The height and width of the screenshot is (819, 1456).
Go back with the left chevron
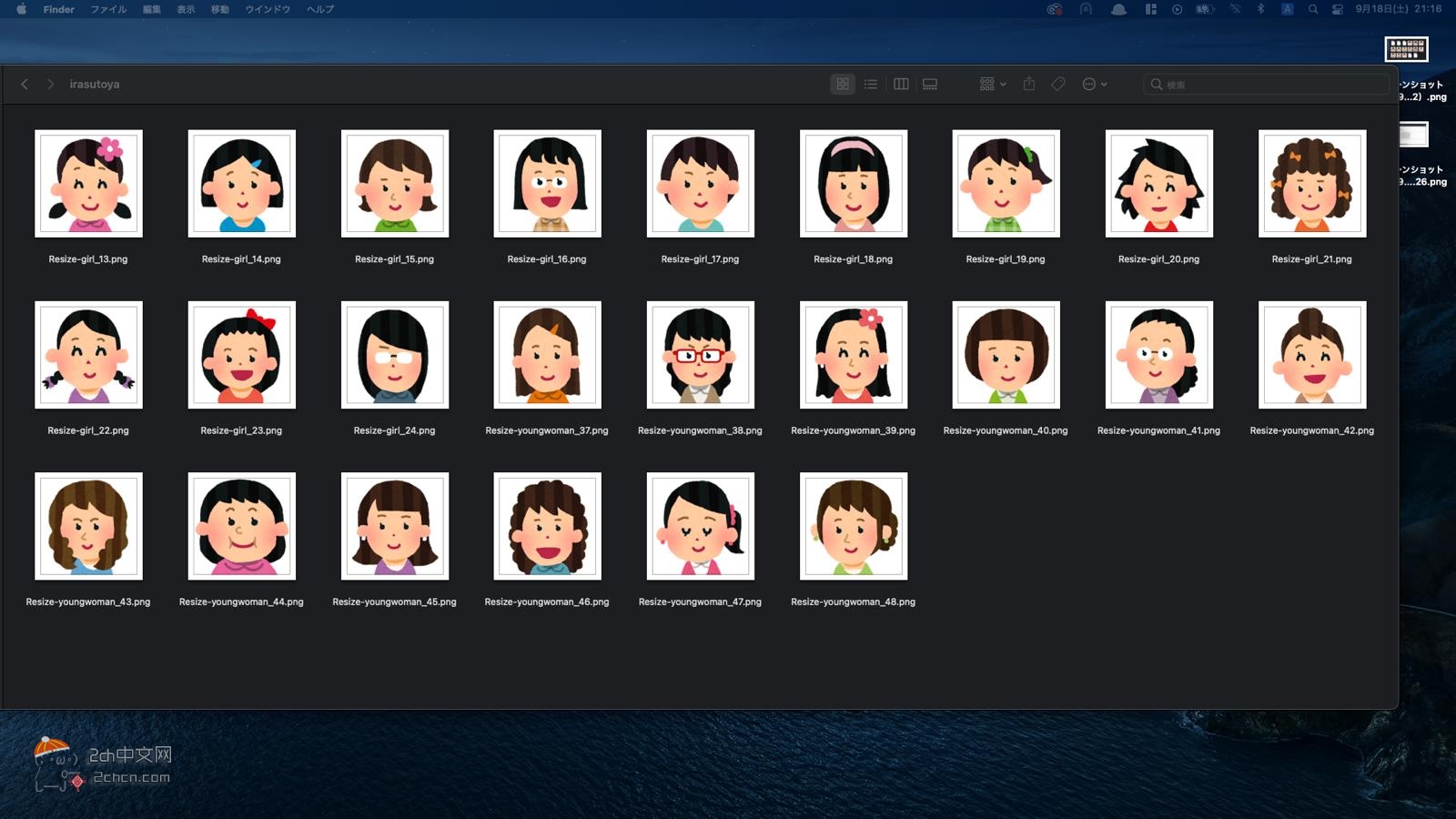click(x=25, y=84)
